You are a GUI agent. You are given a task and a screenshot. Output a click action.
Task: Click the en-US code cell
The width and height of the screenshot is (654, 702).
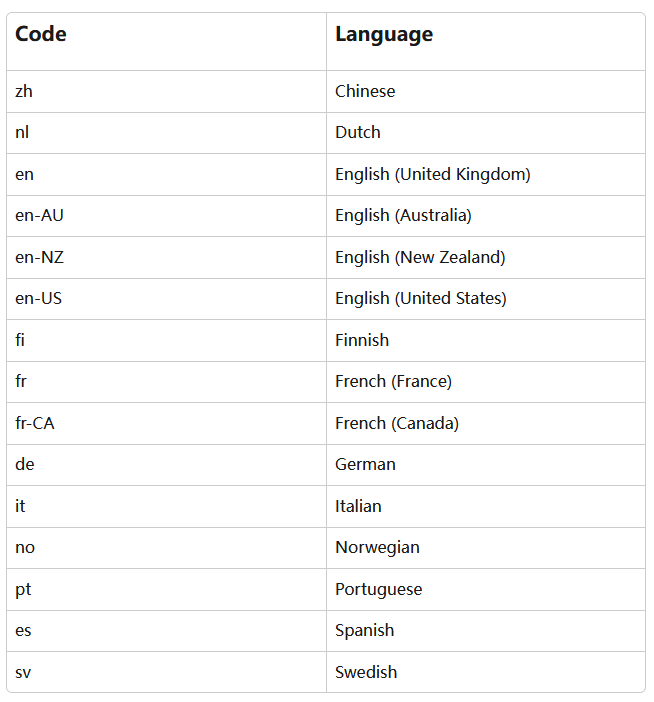[x=38, y=298]
